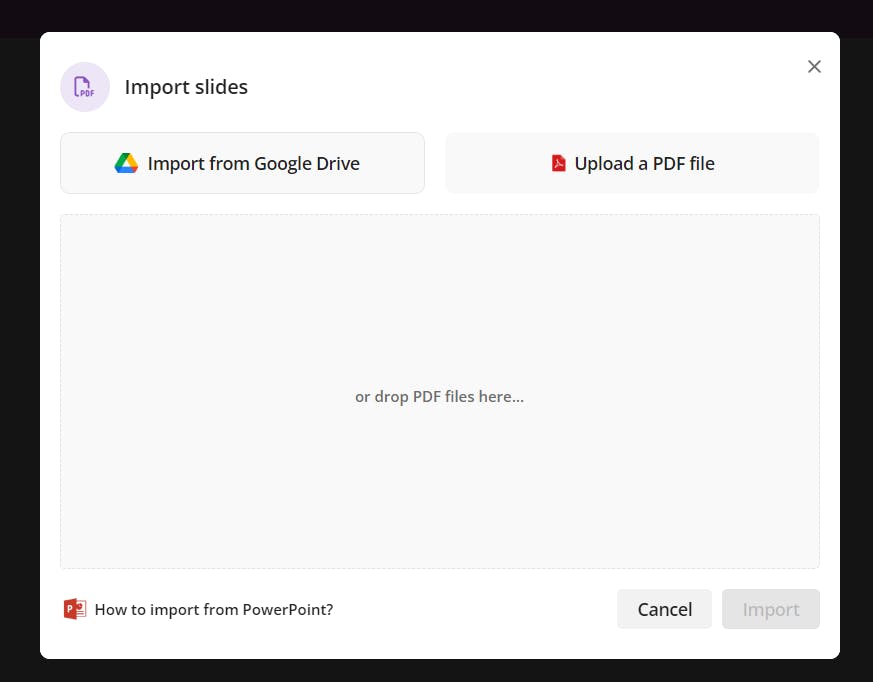This screenshot has width=873, height=682.
Task: Close the Import slides dialog with X
Action: (814, 67)
